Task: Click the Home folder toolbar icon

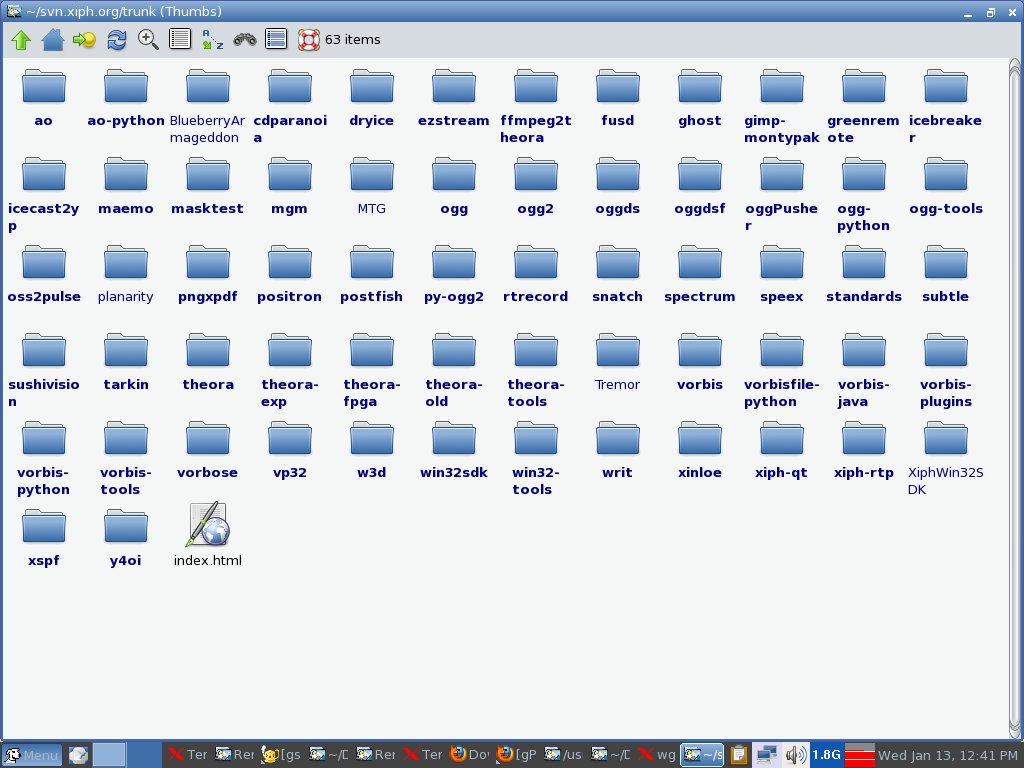Action: click(53, 40)
